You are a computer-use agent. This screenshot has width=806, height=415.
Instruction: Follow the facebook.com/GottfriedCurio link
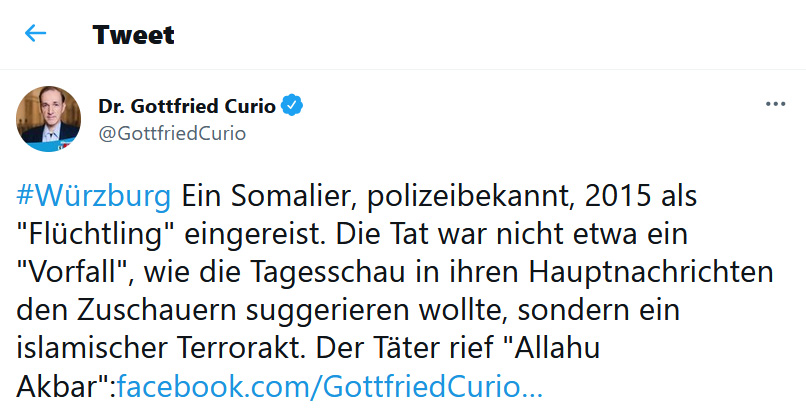(x=330, y=387)
